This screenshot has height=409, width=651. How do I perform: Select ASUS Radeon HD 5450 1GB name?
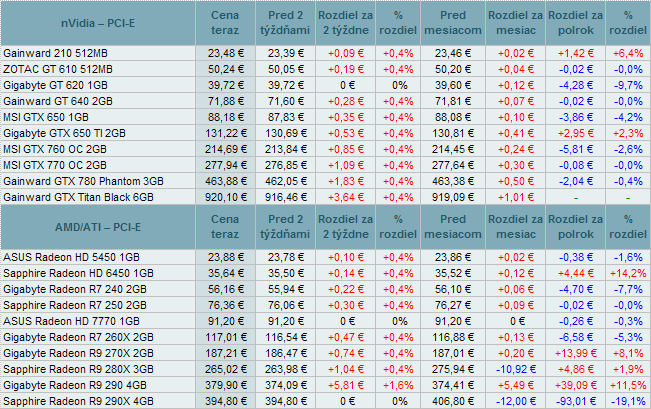[x=71, y=257]
